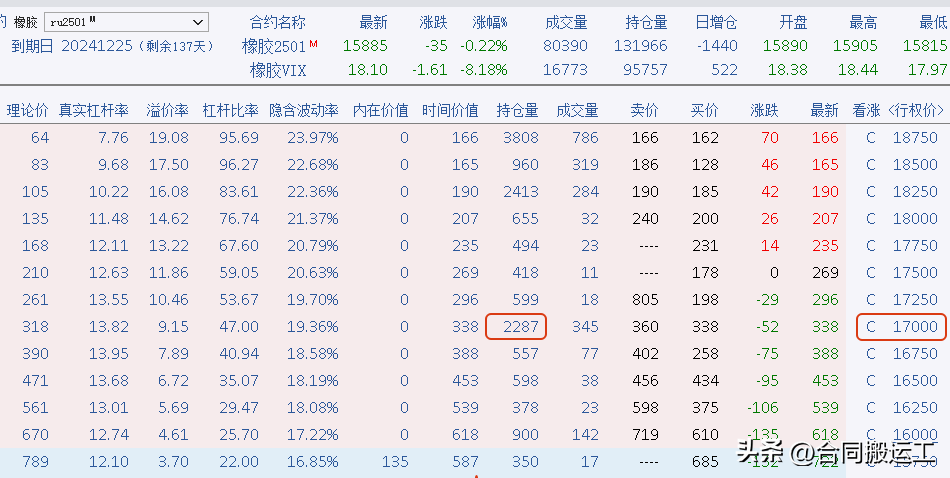Sort by 理论价 column header
950x478 pixels.
click(x=27, y=110)
